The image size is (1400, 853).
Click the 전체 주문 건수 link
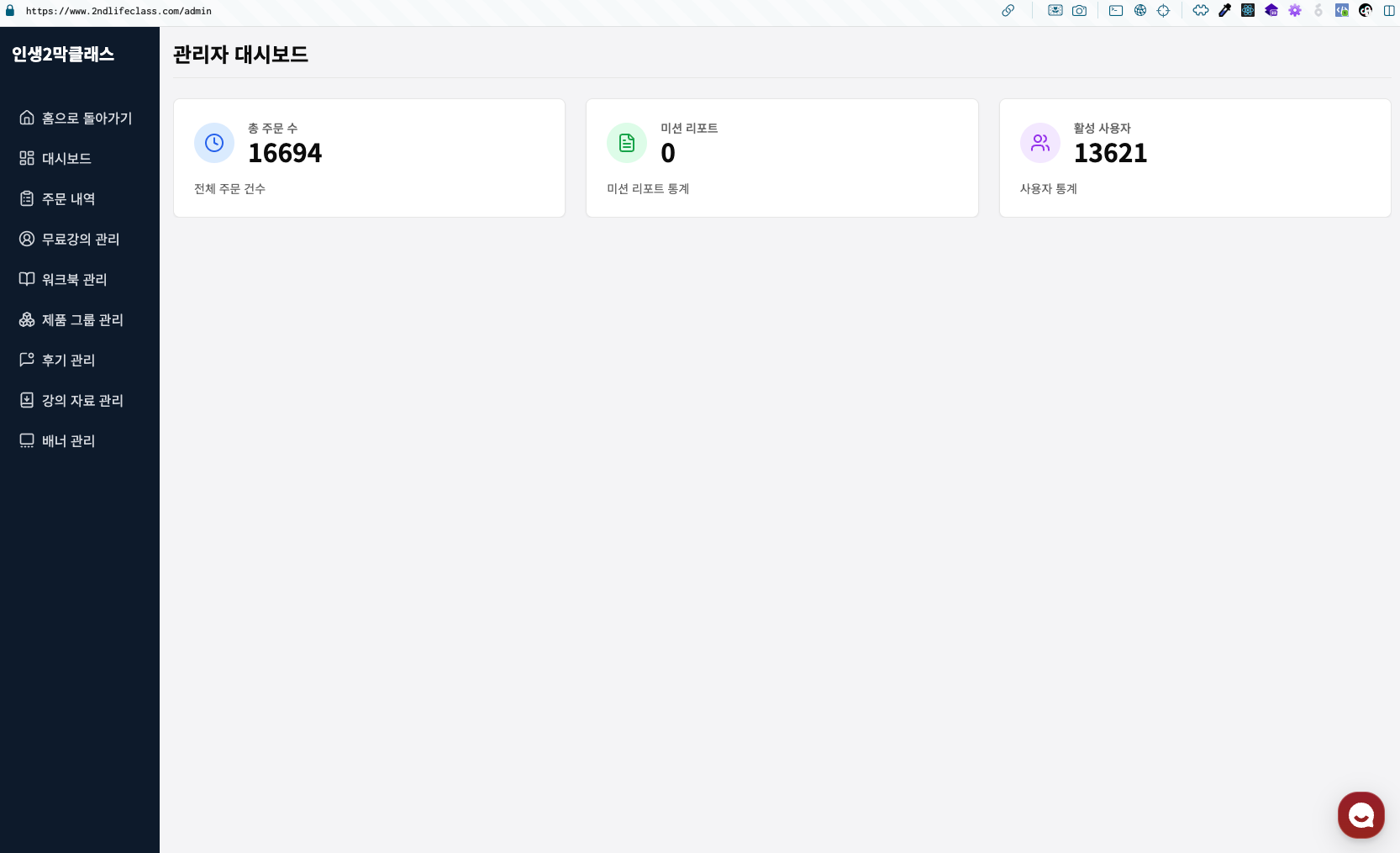(x=229, y=189)
